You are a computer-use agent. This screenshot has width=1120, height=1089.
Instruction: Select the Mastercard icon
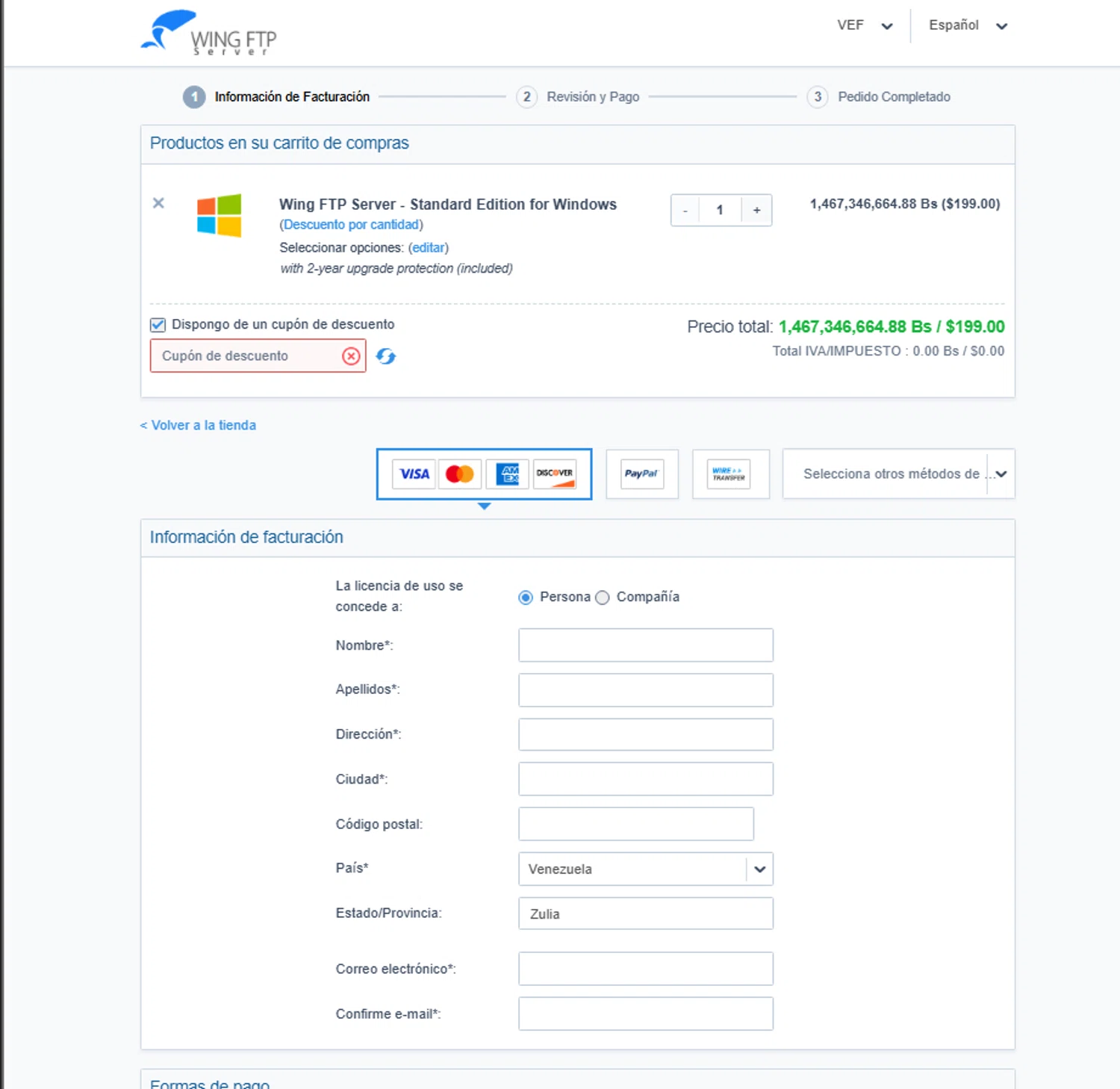[x=460, y=474]
